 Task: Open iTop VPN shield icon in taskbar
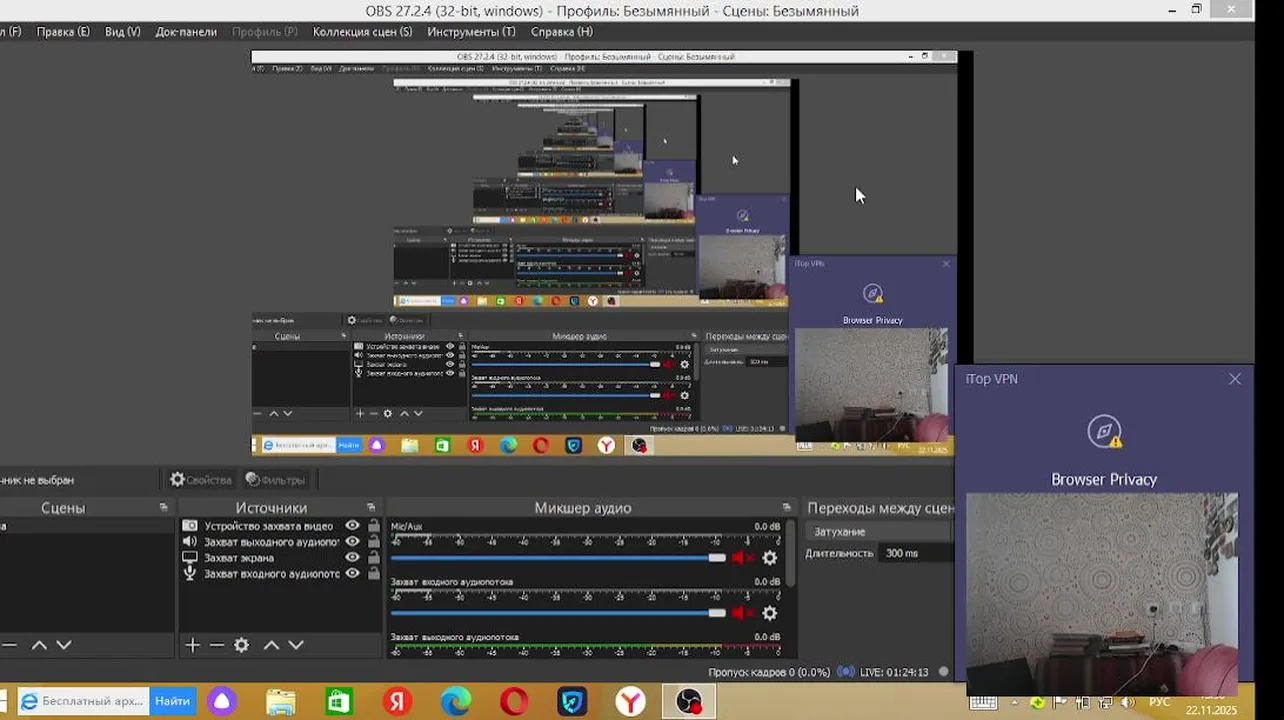tap(572, 702)
